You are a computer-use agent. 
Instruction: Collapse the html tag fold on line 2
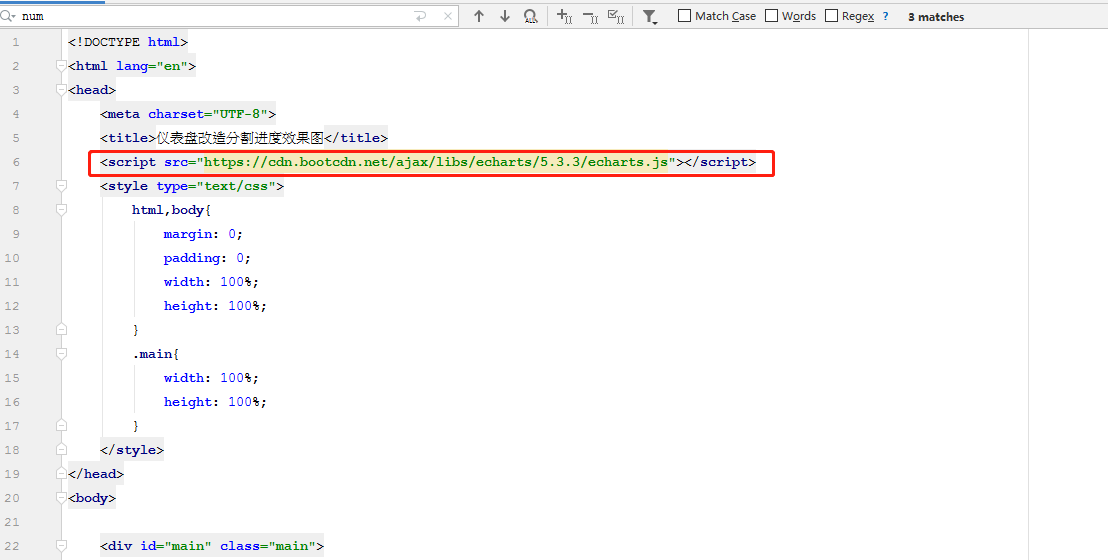(x=61, y=66)
